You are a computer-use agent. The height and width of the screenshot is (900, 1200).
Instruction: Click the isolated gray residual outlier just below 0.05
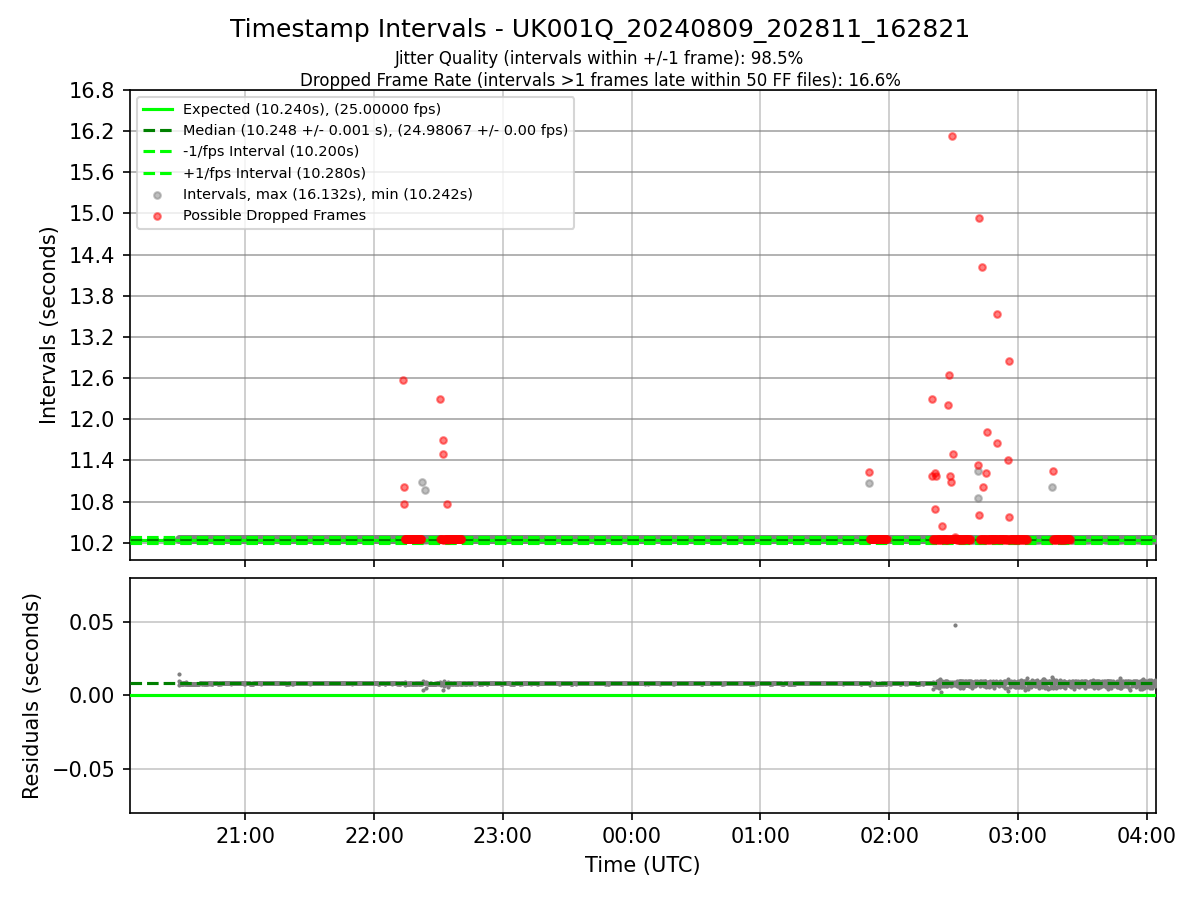955,625
